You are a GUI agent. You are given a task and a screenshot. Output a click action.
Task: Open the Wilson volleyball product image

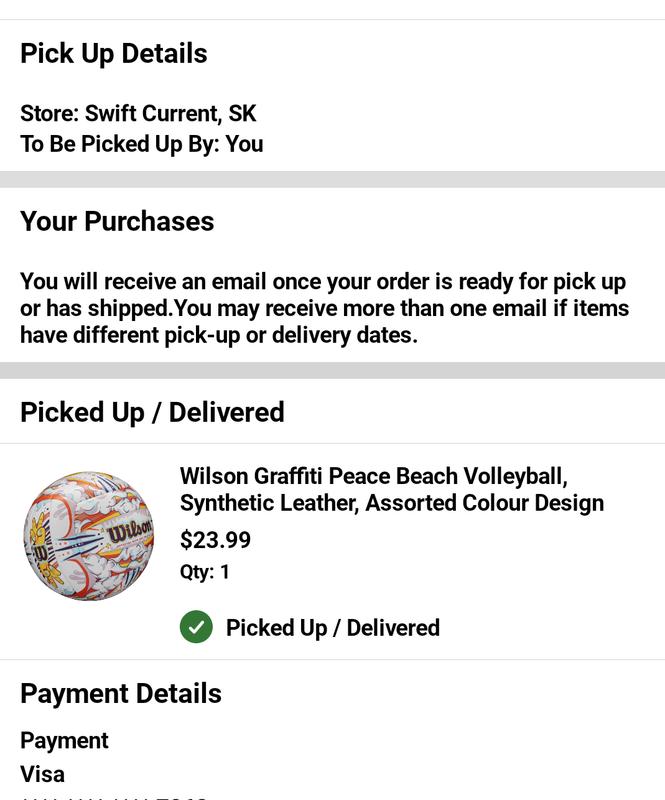[88, 536]
